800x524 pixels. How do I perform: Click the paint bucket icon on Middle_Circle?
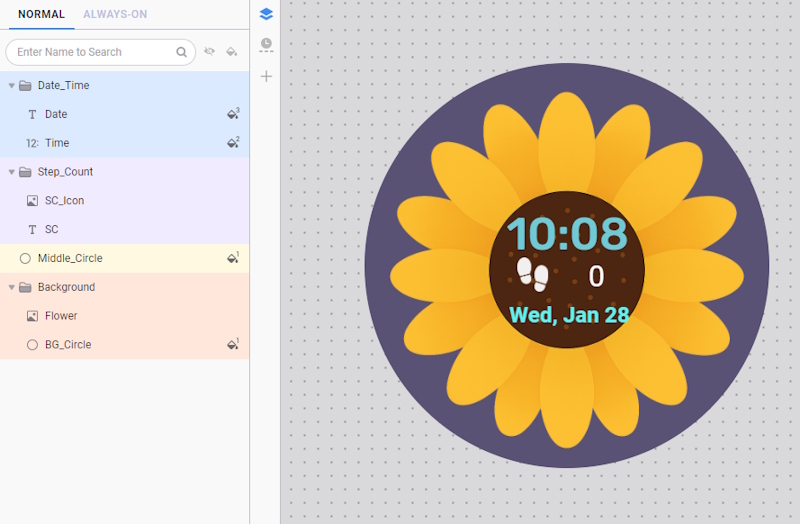pos(232,258)
